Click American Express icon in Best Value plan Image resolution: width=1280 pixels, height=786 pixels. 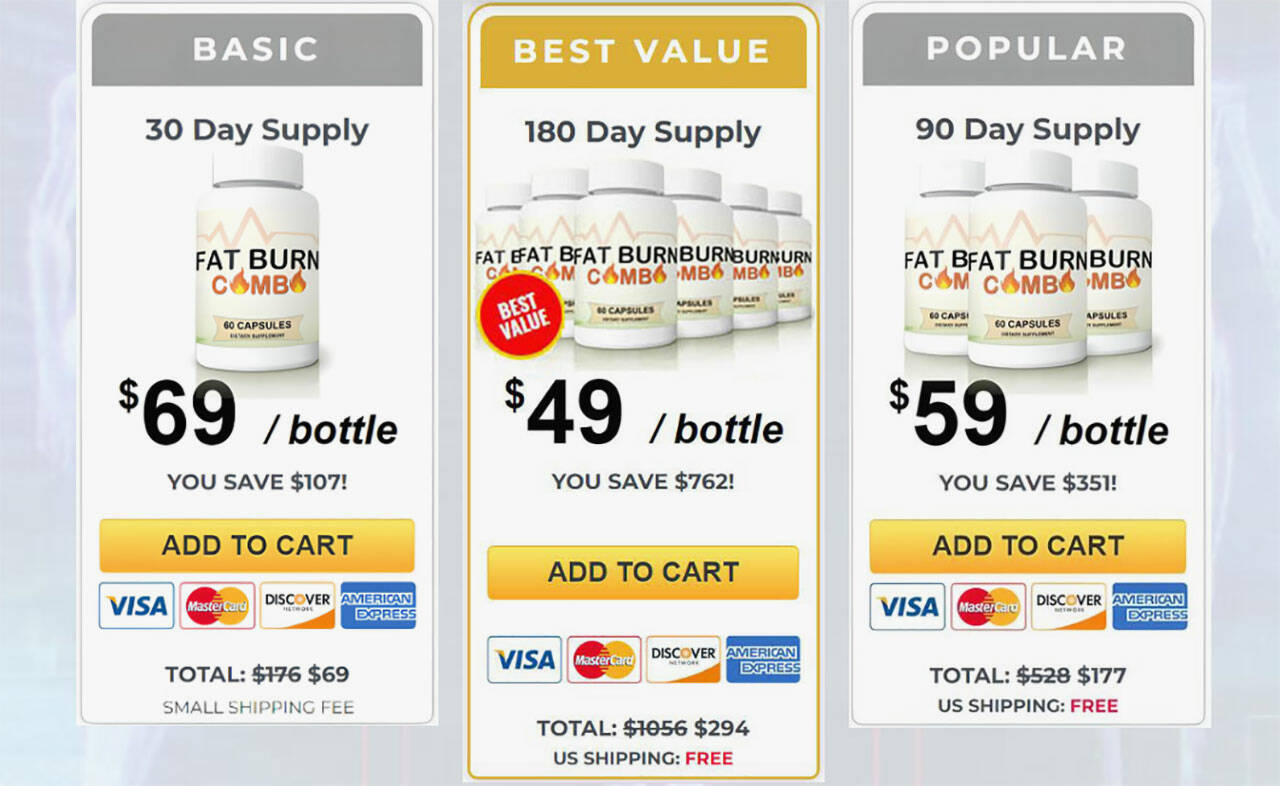tap(763, 659)
